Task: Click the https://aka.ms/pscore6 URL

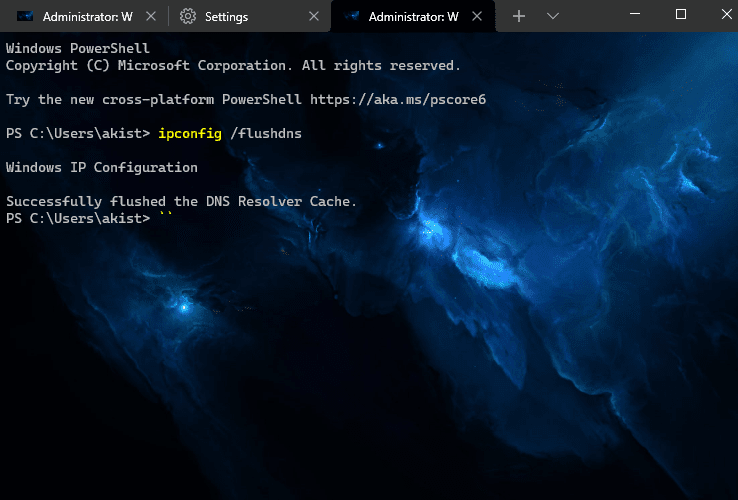Action: pos(398,100)
